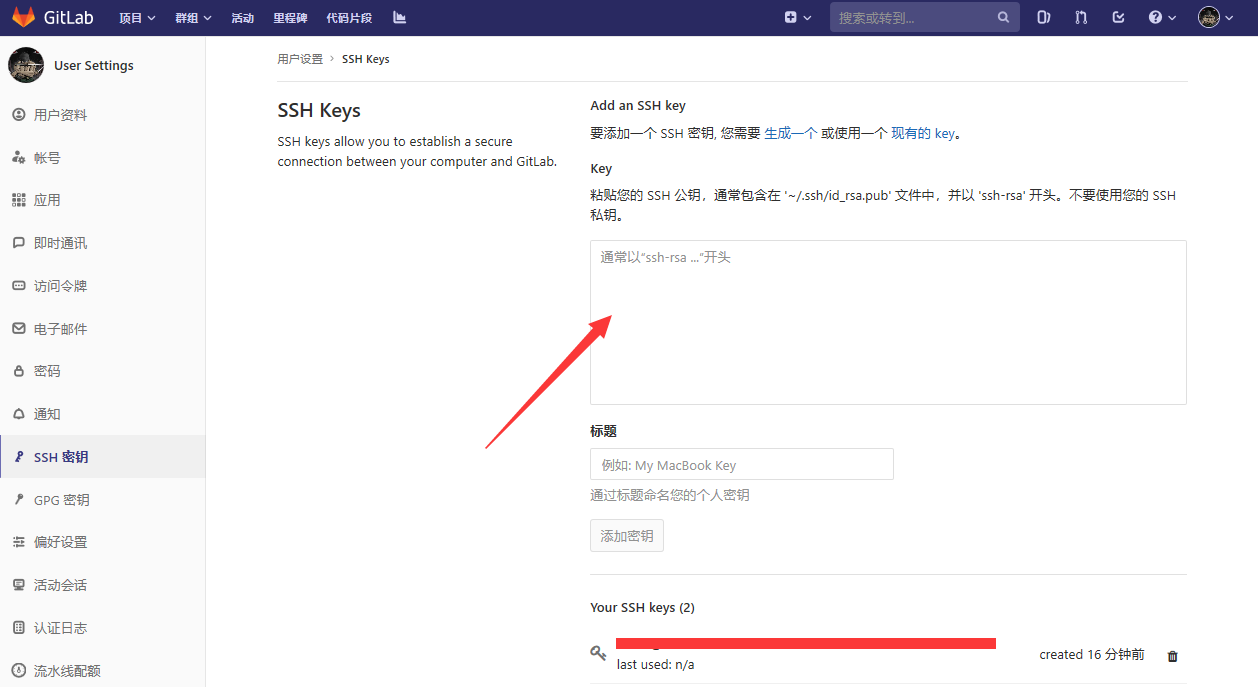Viewport: 1258px width, 687px height.
Task: Click the 添加密钥 button
Action: [x=626, y=535]
